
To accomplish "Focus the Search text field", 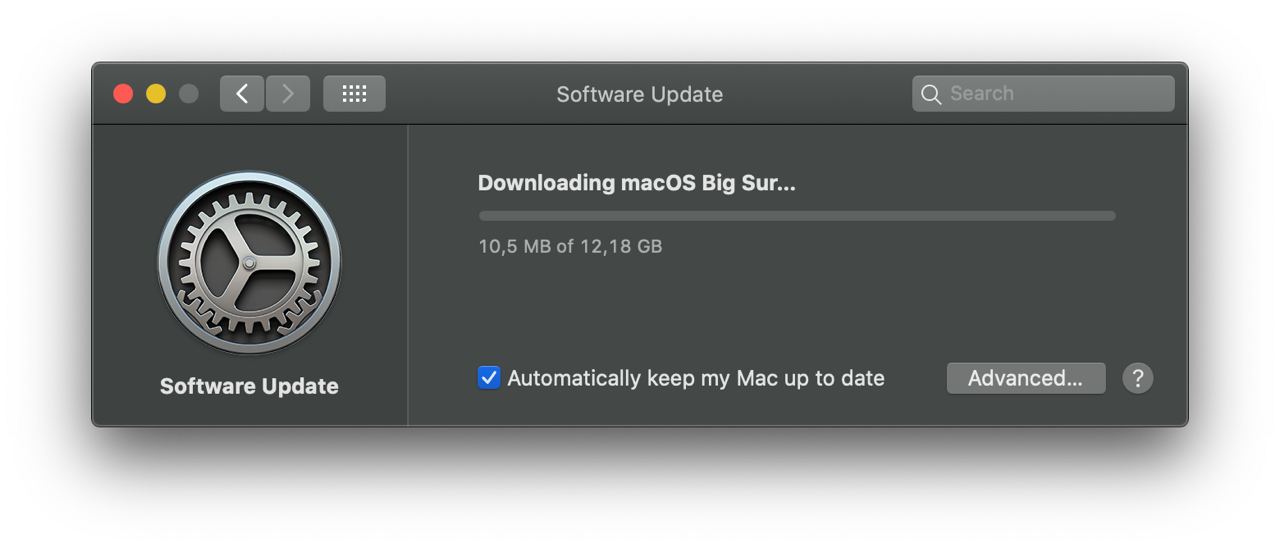I will point(1043,94).
